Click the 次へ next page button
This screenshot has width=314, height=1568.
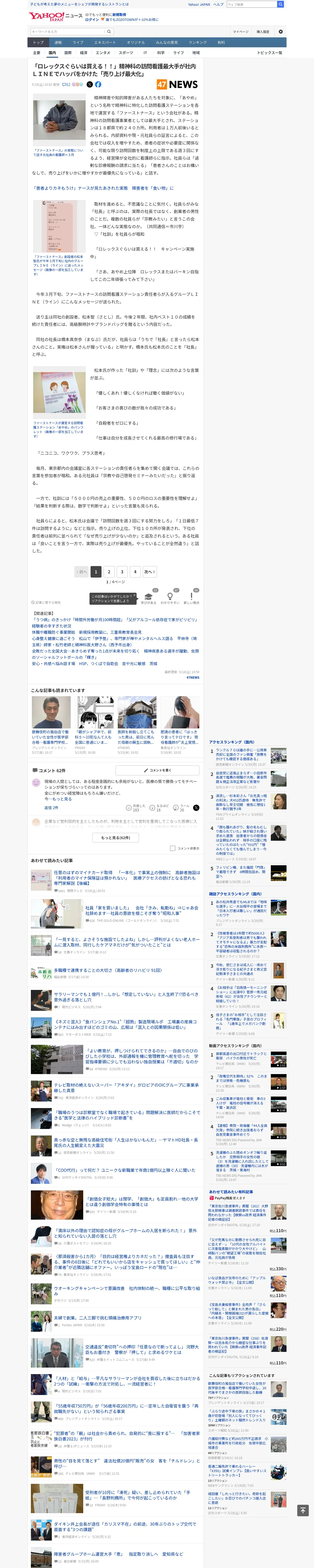tap(149, 572)
